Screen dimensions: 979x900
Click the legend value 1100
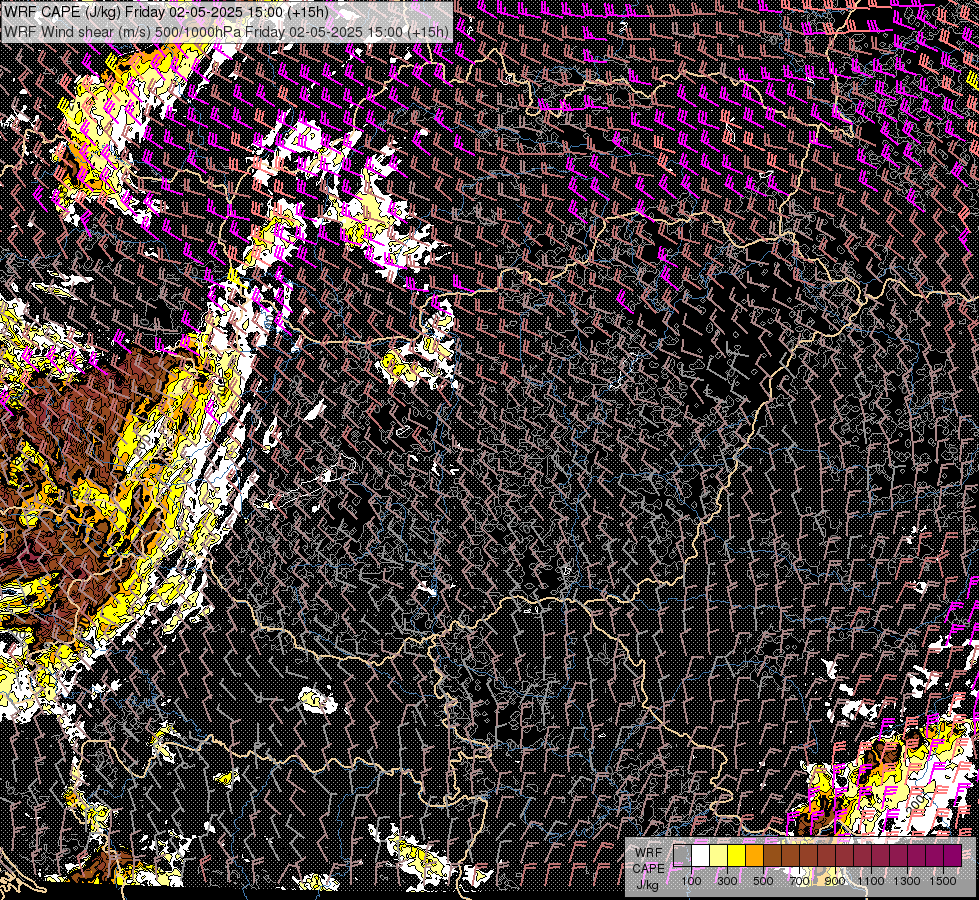871,881
